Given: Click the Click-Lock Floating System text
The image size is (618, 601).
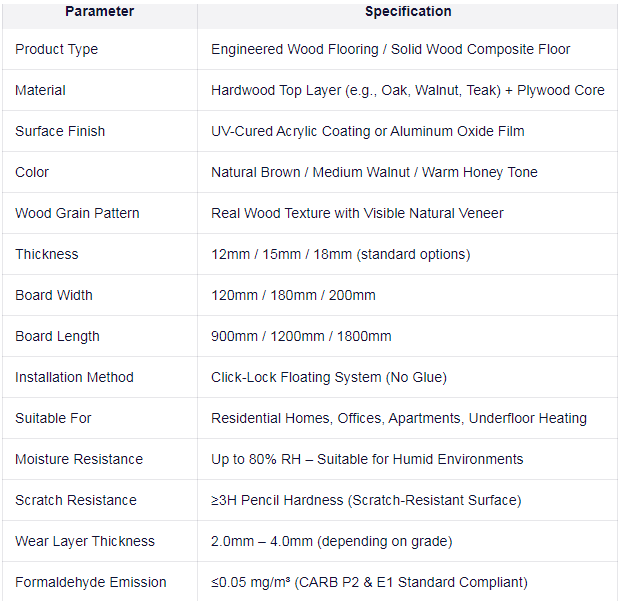Looking at the screenshot, I should (x=329, y=377).
